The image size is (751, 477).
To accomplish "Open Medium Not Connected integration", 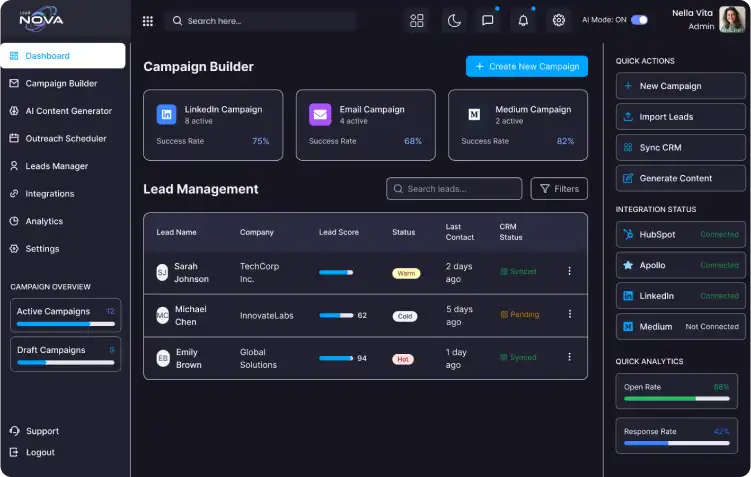I will pyautogui.click(x=681, y=327).
